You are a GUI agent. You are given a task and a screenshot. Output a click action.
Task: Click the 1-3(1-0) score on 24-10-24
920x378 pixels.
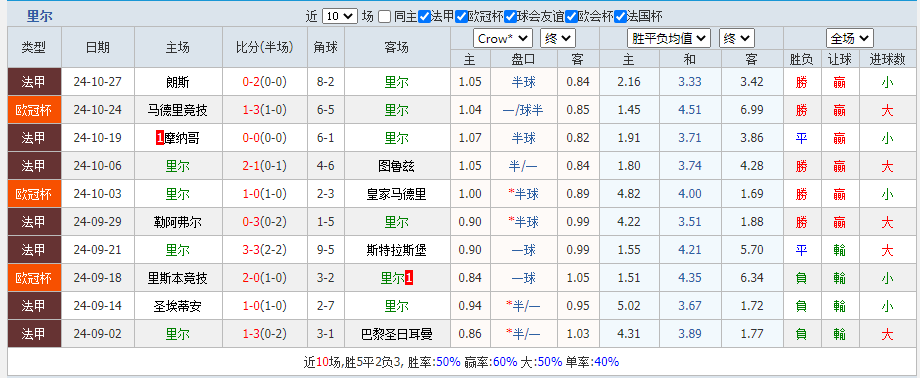click(x=265, y=110)
